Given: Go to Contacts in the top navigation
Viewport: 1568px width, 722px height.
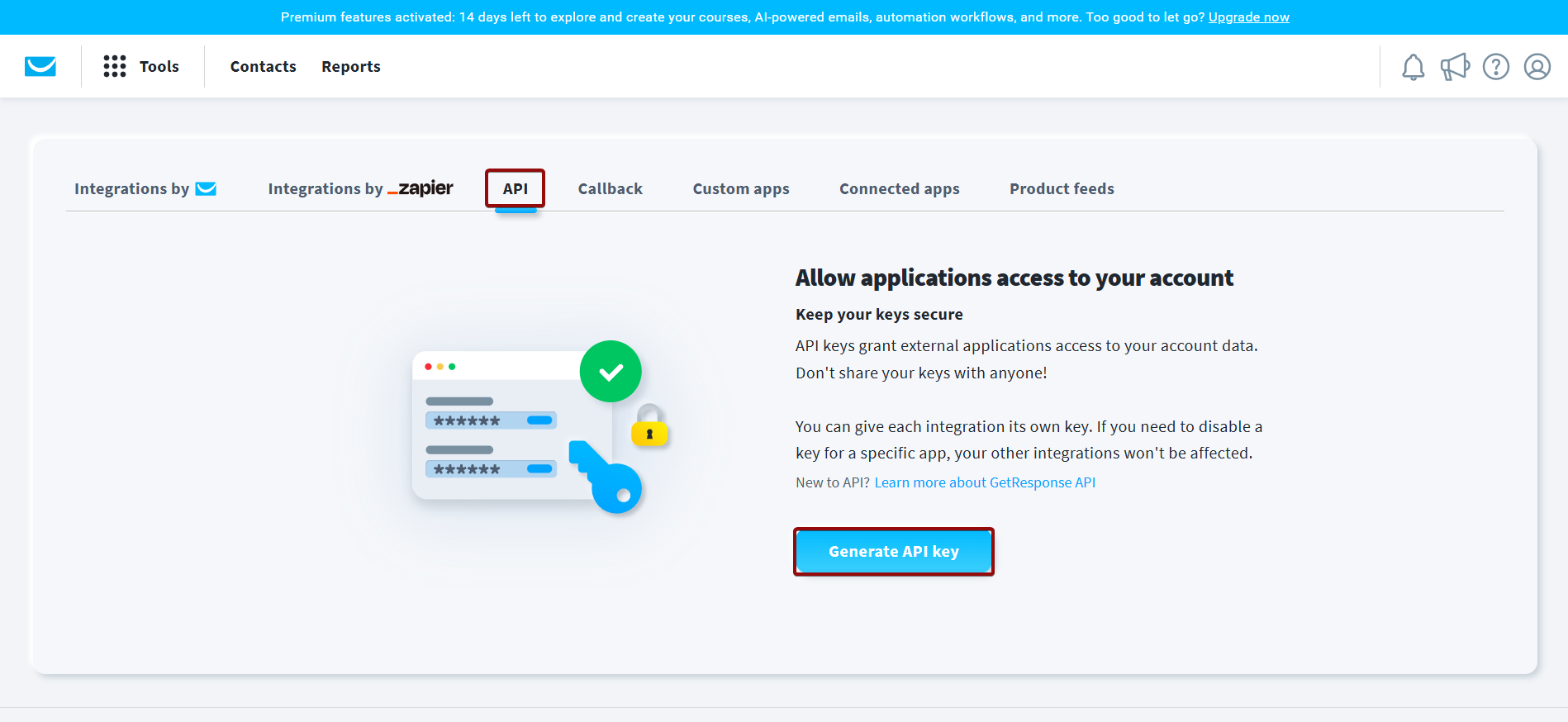Looking at the screenshot, I should click(x=263, y=67).
